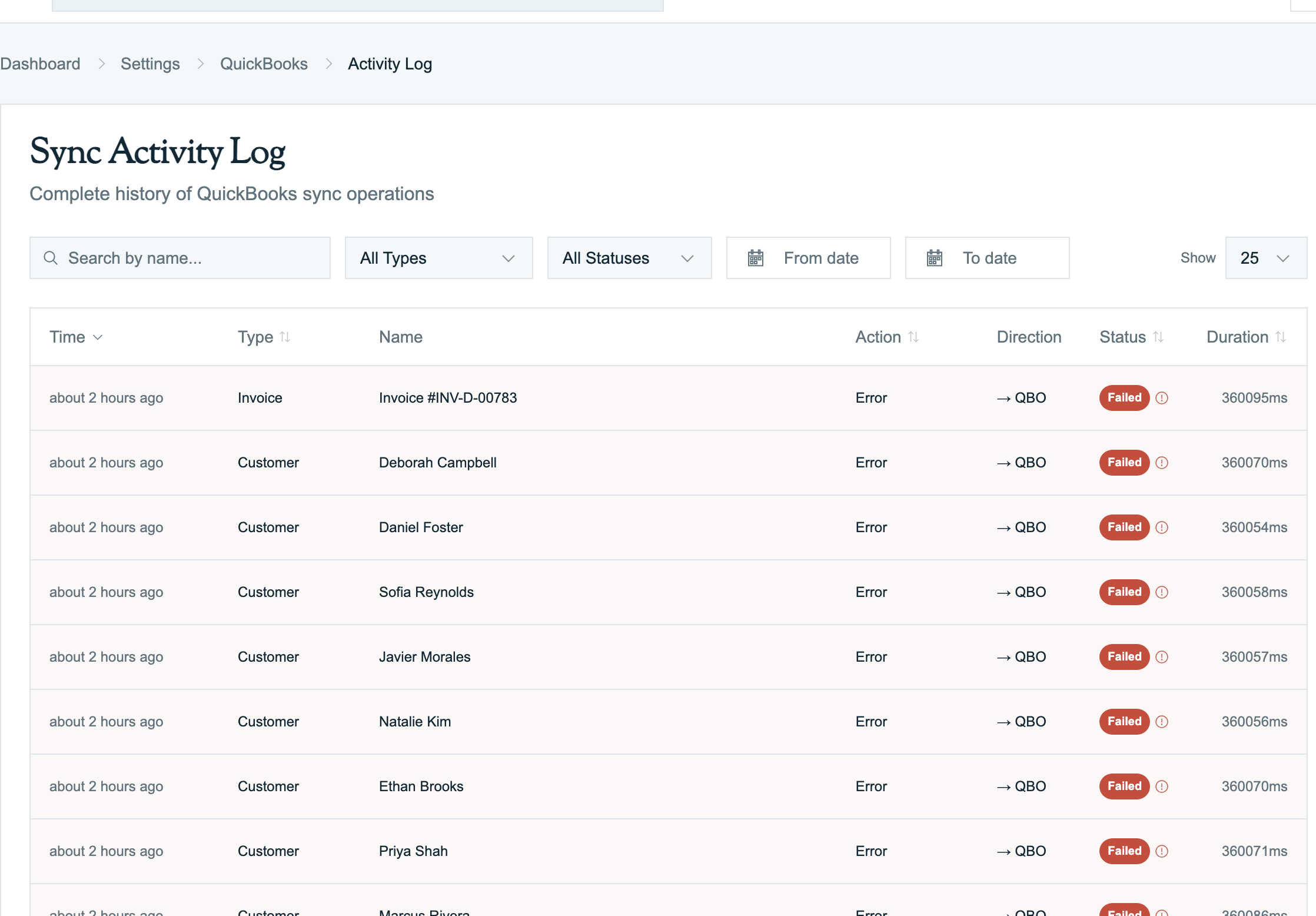
Task: Click the Name column header
Action: [x=401, y=337]
